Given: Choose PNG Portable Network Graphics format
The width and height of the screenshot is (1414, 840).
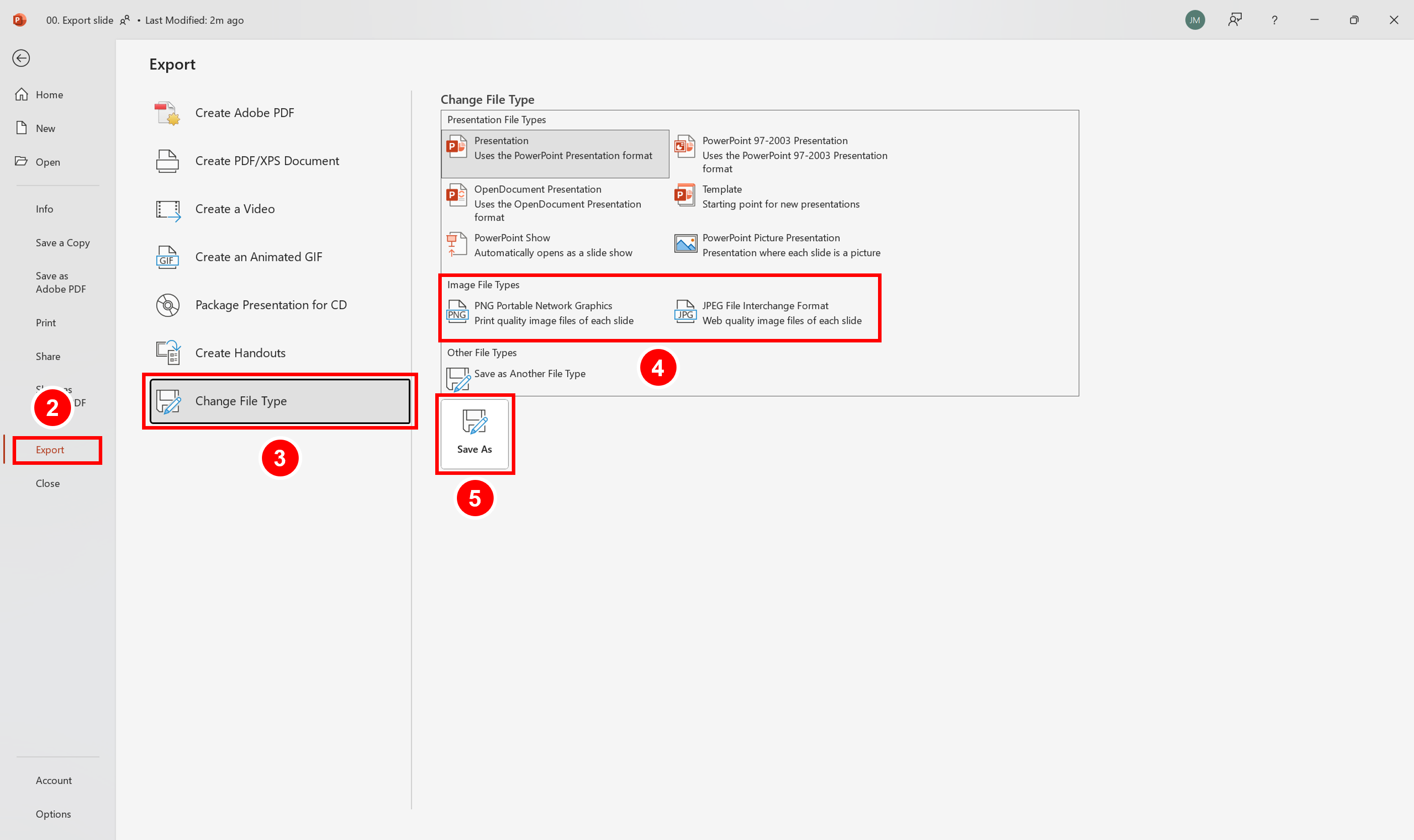Looking at the screenshot, I should 543,313.
